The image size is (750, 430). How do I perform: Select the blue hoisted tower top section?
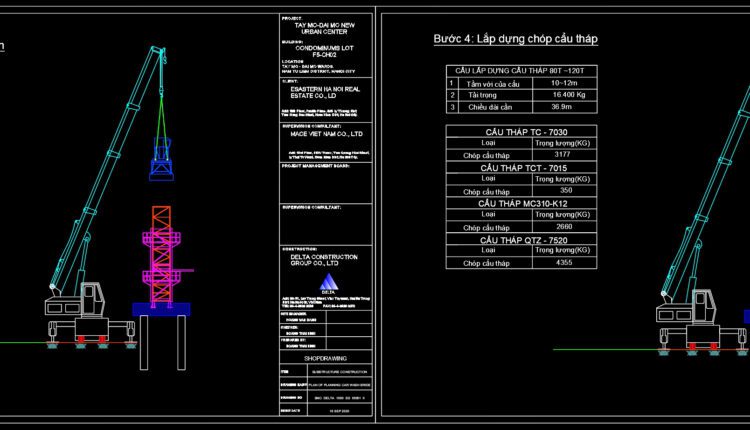click(x=161, y=160)
